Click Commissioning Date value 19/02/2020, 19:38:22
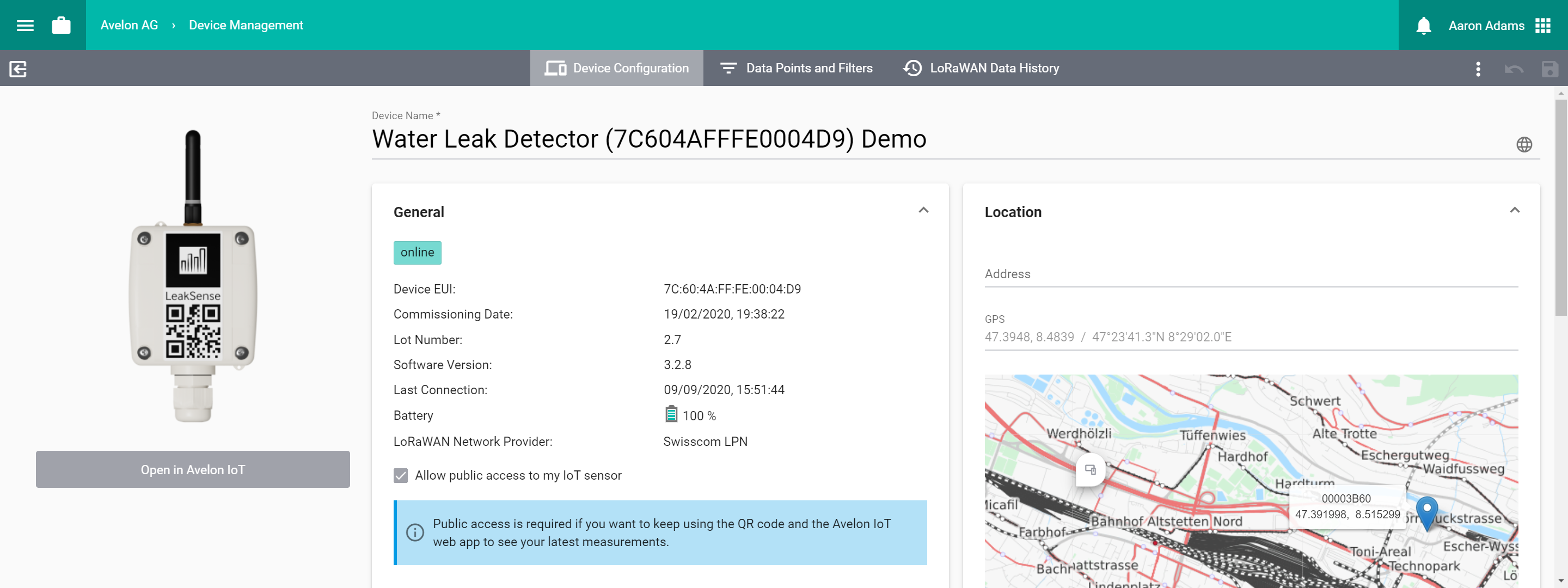 click(x=724, y=314)
